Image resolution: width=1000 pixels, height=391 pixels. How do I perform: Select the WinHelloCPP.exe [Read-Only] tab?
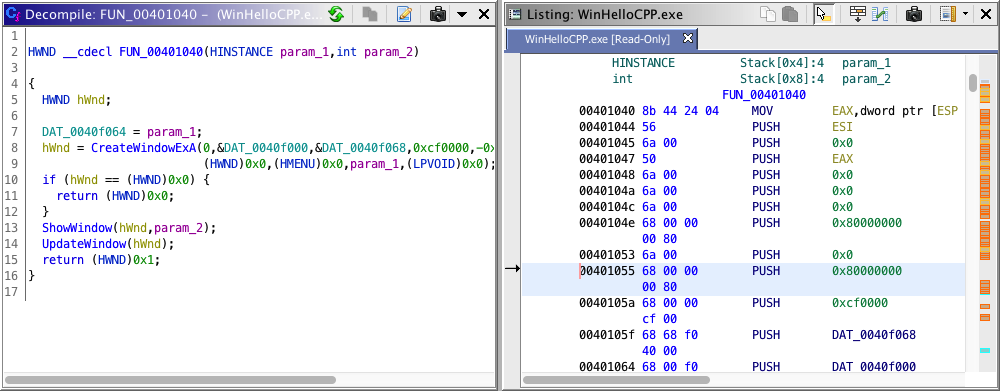(597, 40)
